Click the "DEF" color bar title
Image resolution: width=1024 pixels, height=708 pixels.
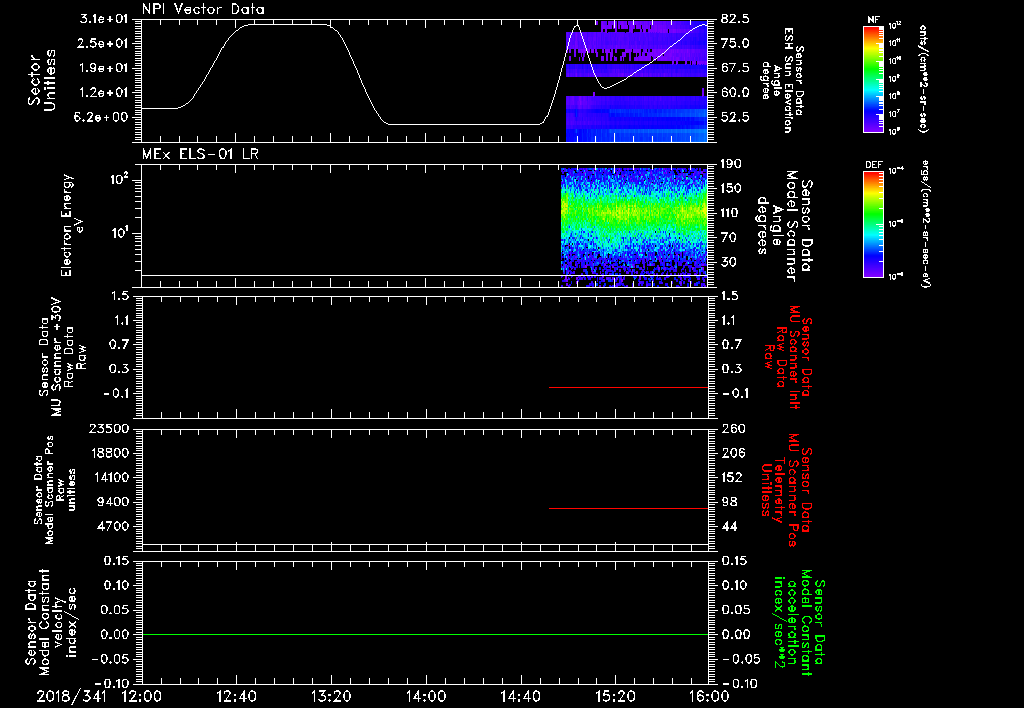click(874, 165)
